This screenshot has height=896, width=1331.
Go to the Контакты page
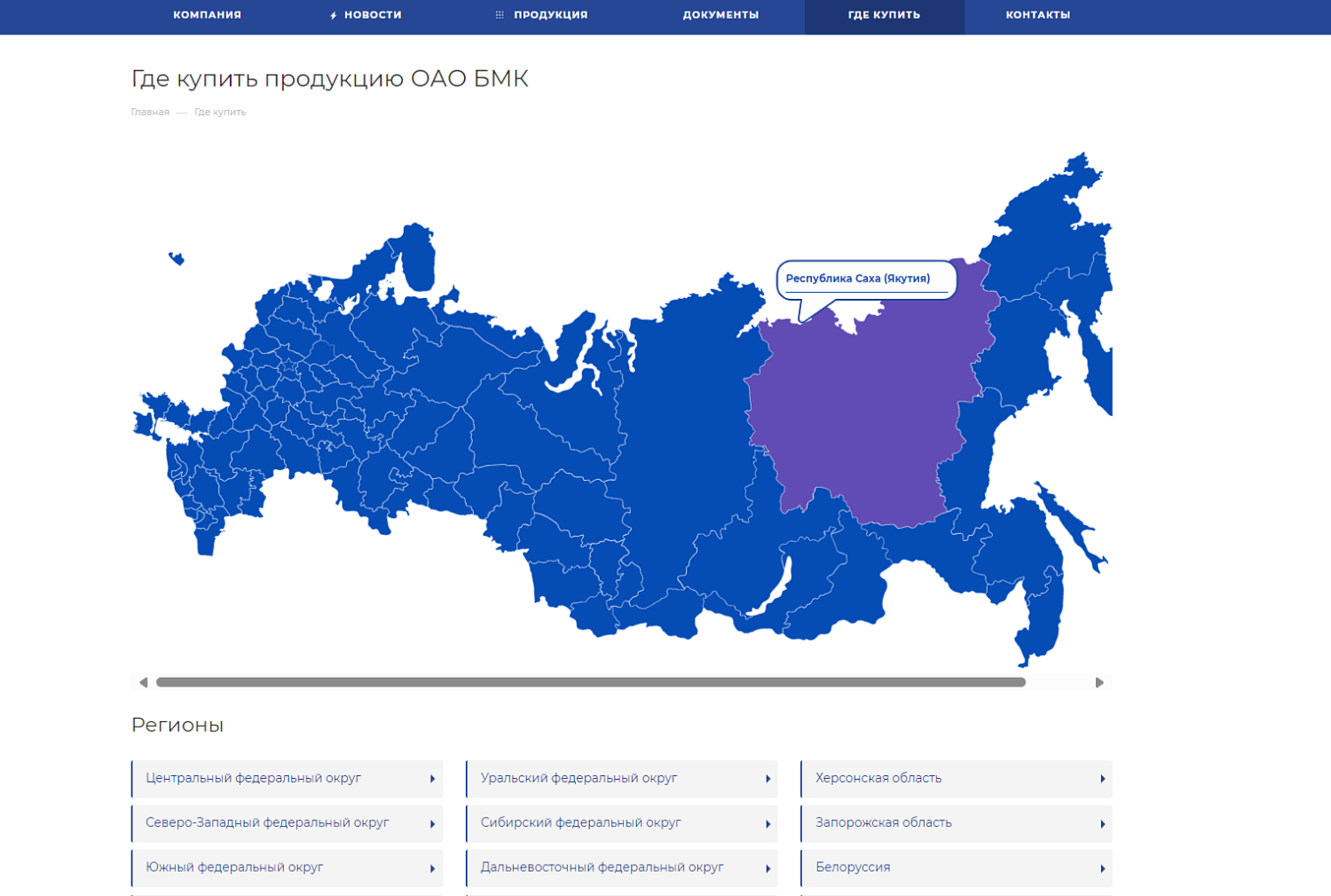pos(1037,15)
